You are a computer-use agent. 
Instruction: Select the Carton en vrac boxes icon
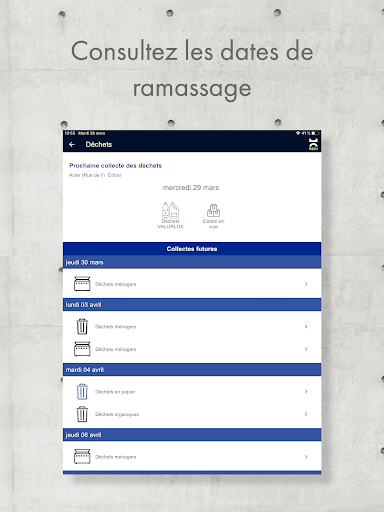[x=213, y=211]
